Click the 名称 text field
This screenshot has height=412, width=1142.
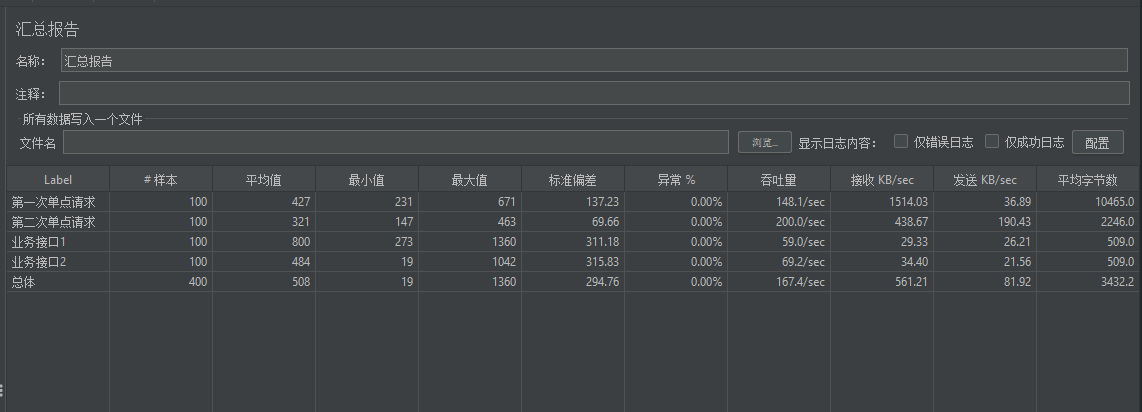tap(594, 60)
